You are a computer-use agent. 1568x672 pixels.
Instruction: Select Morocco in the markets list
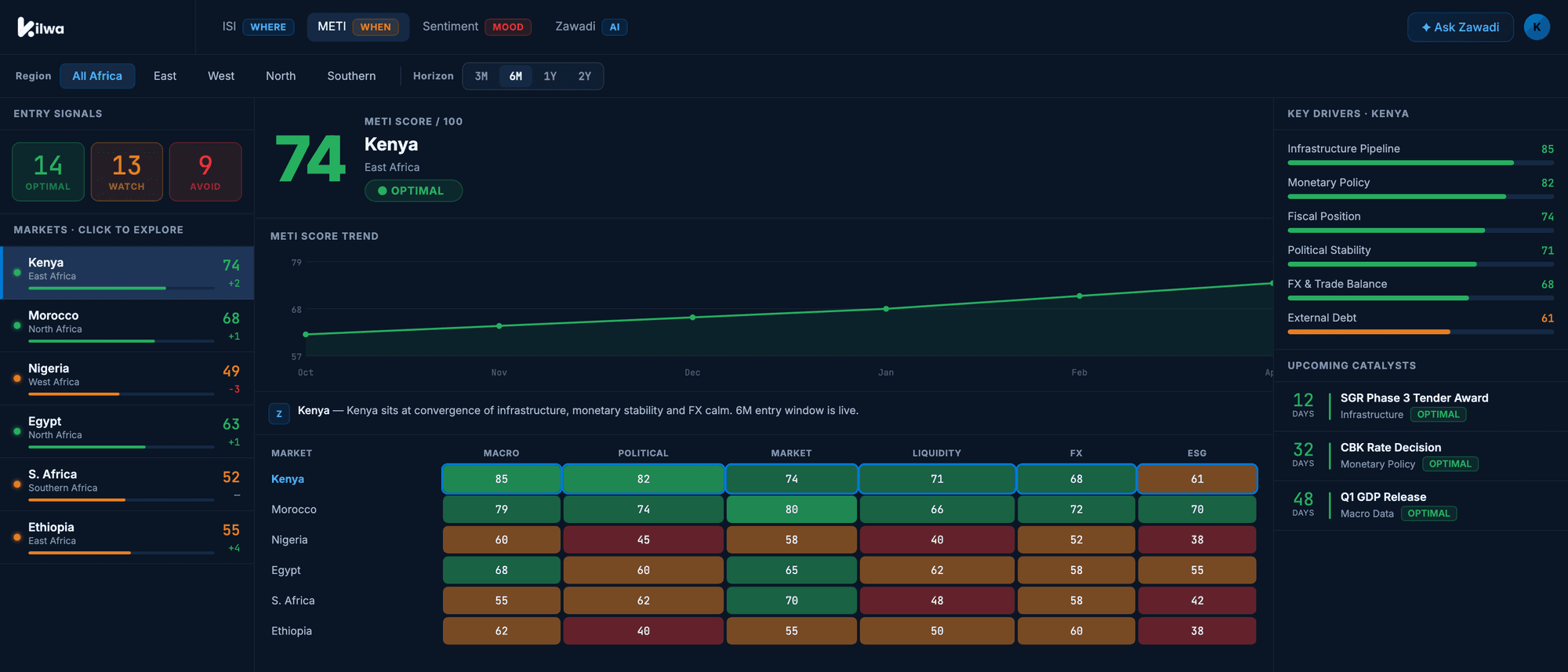[127, 325]
